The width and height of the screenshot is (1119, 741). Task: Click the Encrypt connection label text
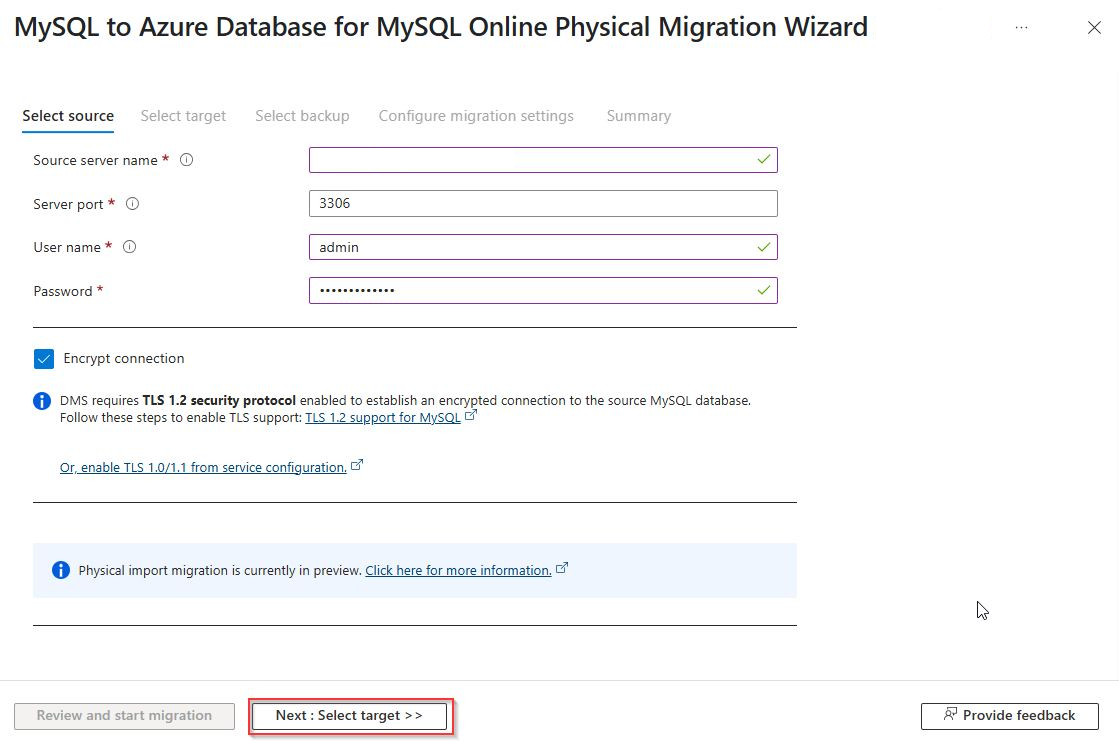pyautogui.click(x=123, y=358)
